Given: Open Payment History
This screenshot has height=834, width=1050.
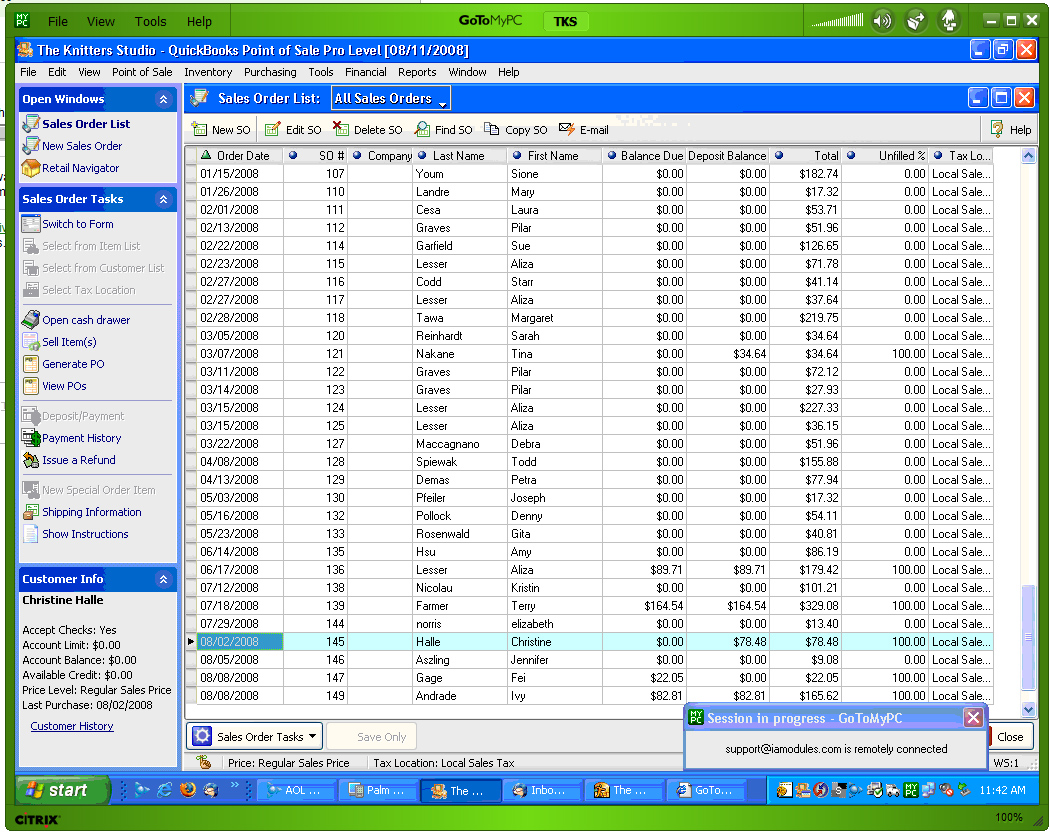Looking at the screenshot, I should (x=82, y=438).
